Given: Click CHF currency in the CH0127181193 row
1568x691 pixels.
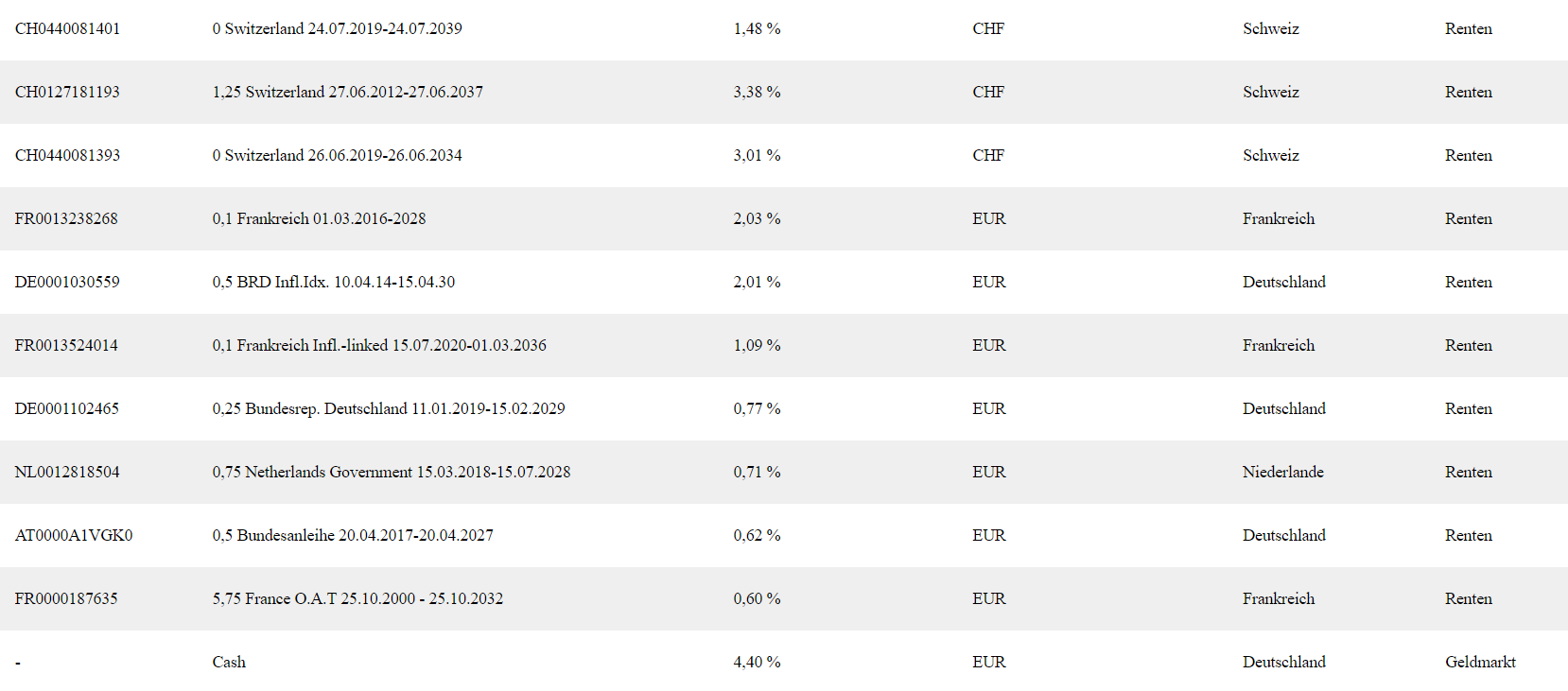Looking at the screenshot, I should click(988, 93).
